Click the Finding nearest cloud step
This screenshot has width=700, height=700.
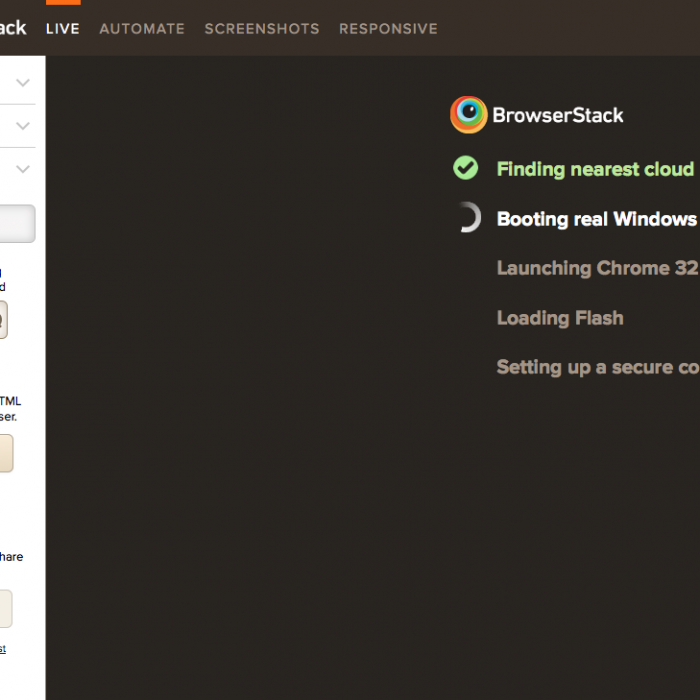(595, 169)
